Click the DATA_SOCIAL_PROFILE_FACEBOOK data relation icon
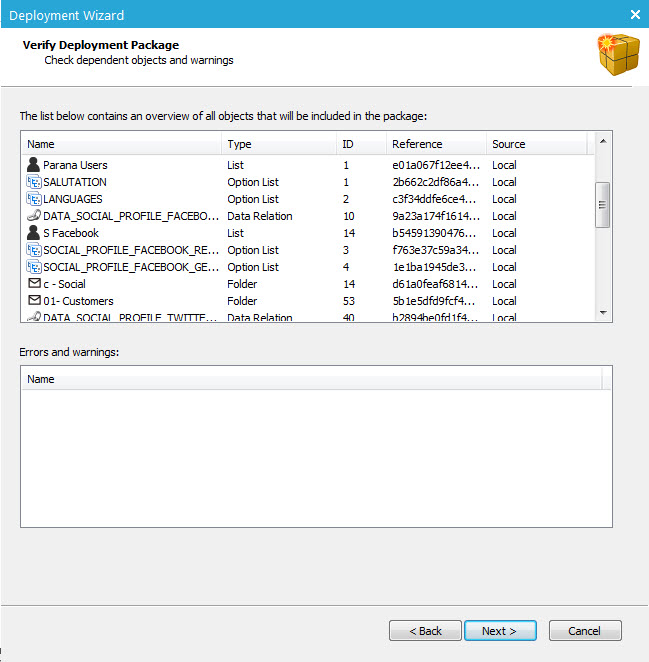The image size is (649, 662). [33, 216]
